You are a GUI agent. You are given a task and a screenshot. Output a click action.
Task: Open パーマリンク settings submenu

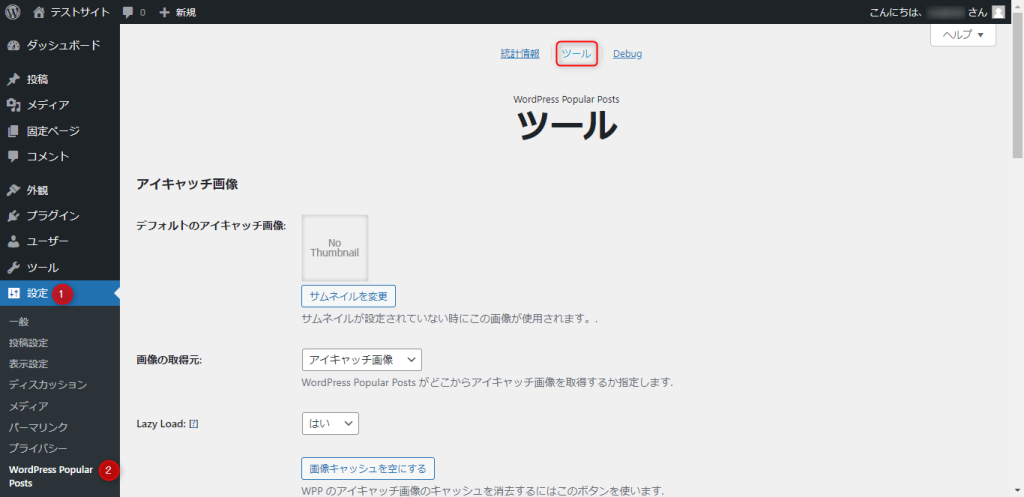pos(38,427)
